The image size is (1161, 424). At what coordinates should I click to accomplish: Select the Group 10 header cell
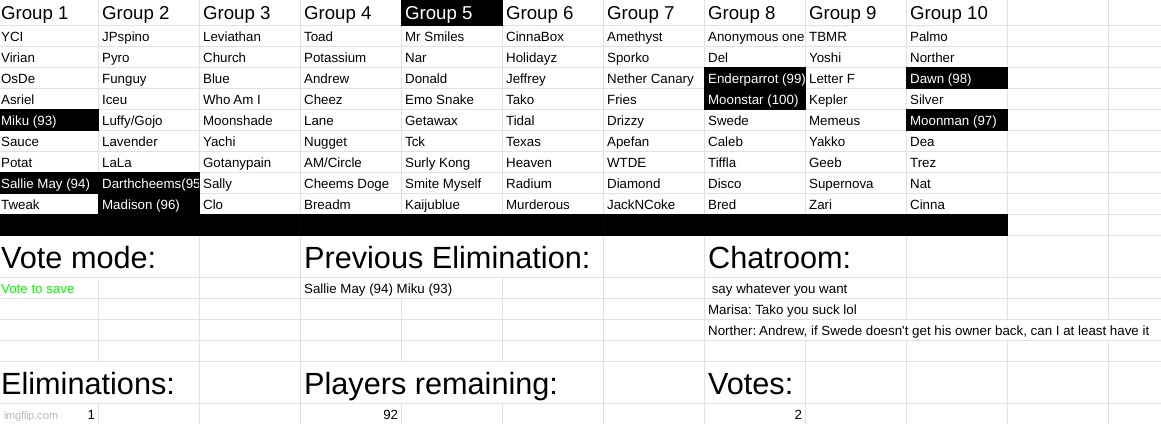click(x=949, y=13)
